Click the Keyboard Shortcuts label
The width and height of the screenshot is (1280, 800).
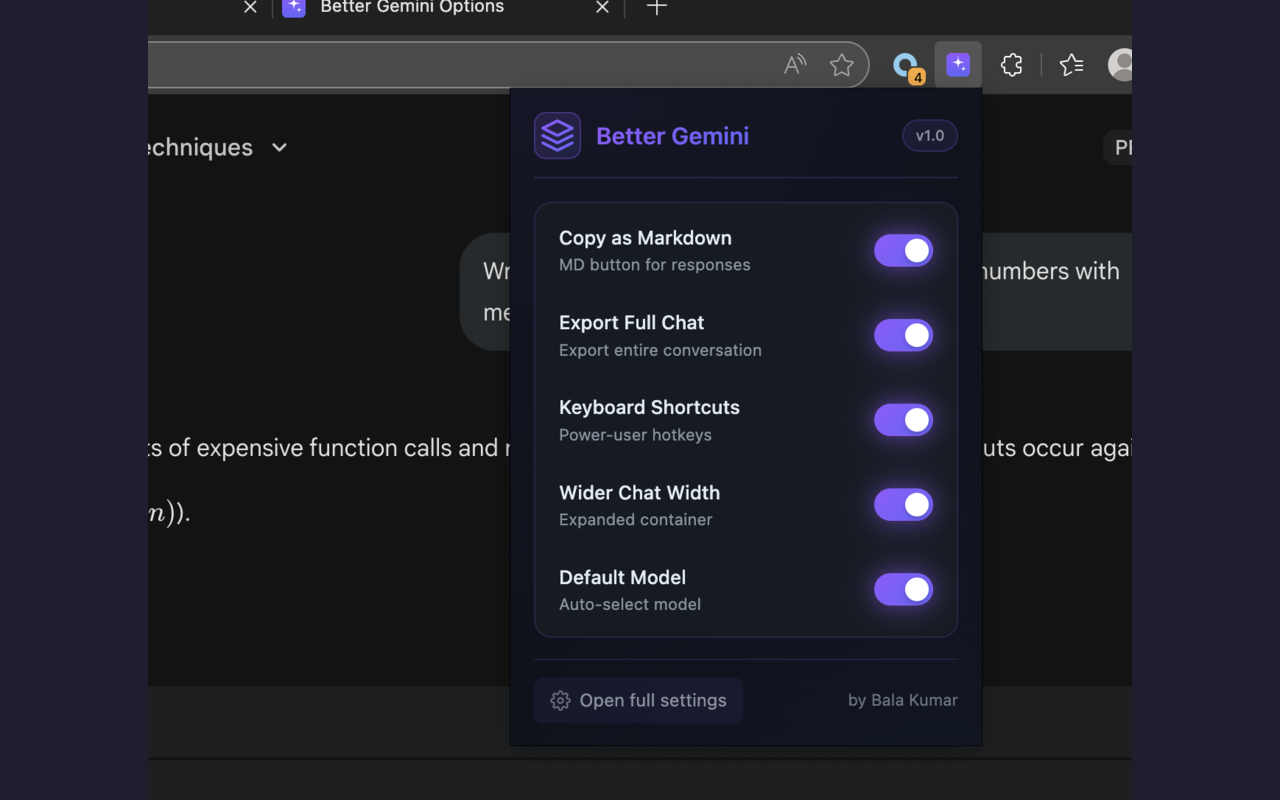click(649, 408)
